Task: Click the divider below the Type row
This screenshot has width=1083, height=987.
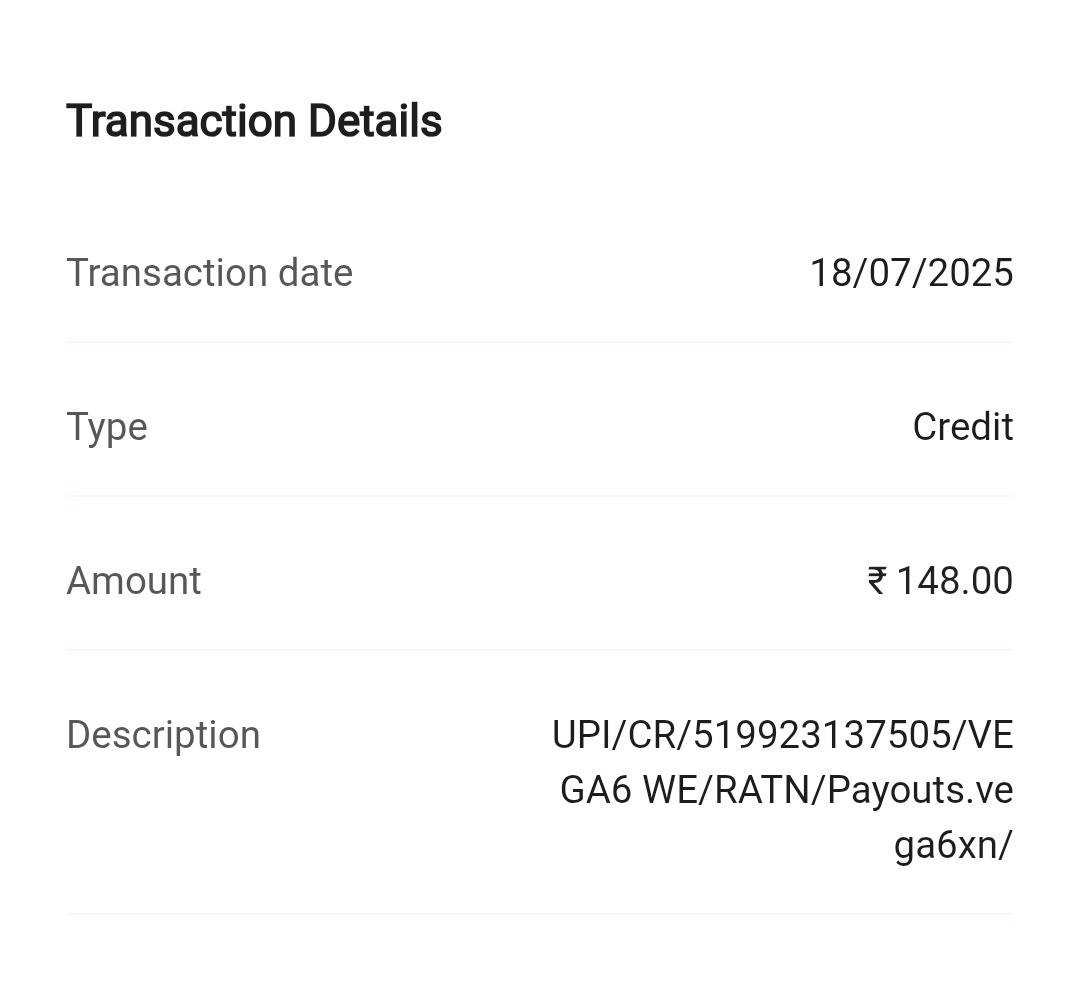Action: [540, 496]
